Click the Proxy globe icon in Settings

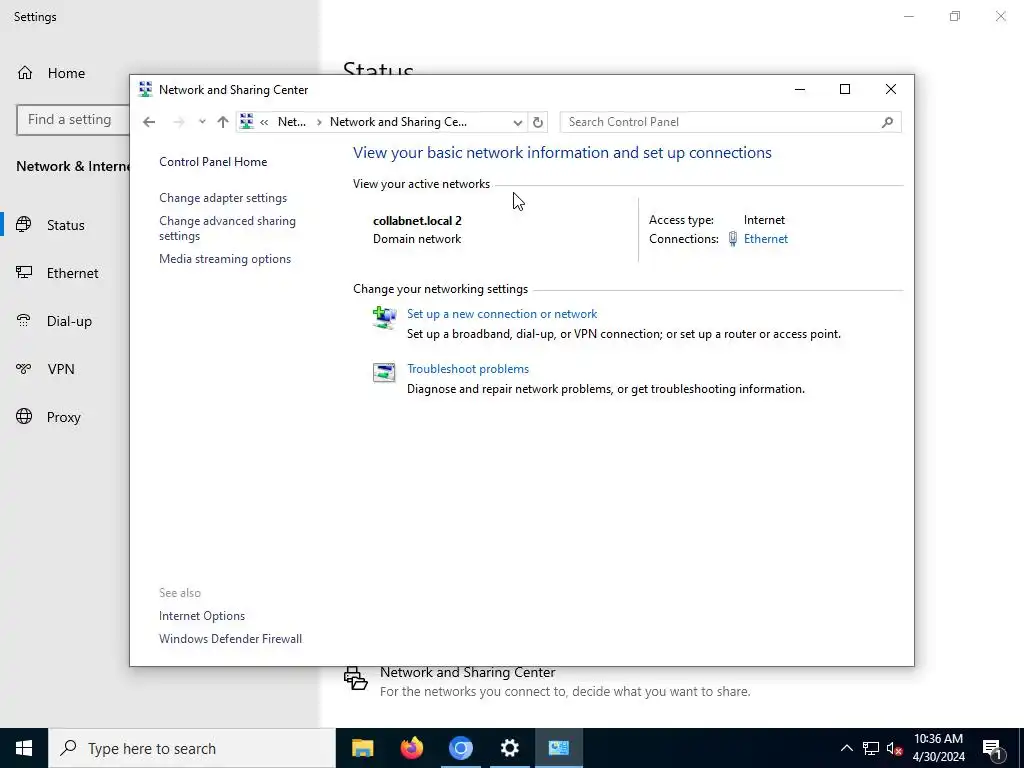(x=24, y=416)
